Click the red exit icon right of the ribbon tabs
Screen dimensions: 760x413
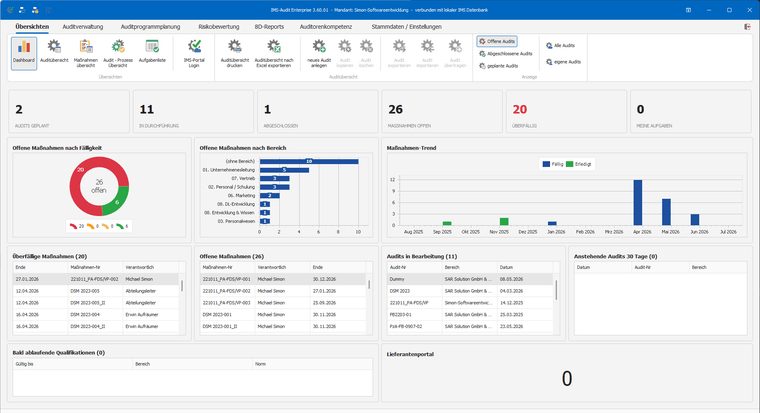[x=747, y=27]
